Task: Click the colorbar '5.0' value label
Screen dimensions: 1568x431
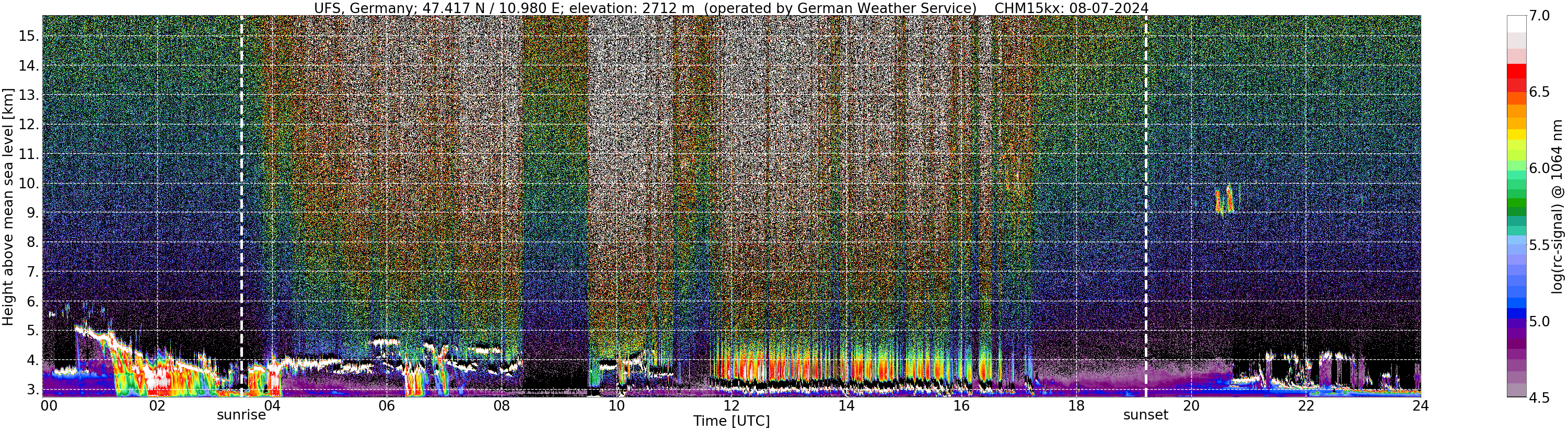Action: point(1539,321)
